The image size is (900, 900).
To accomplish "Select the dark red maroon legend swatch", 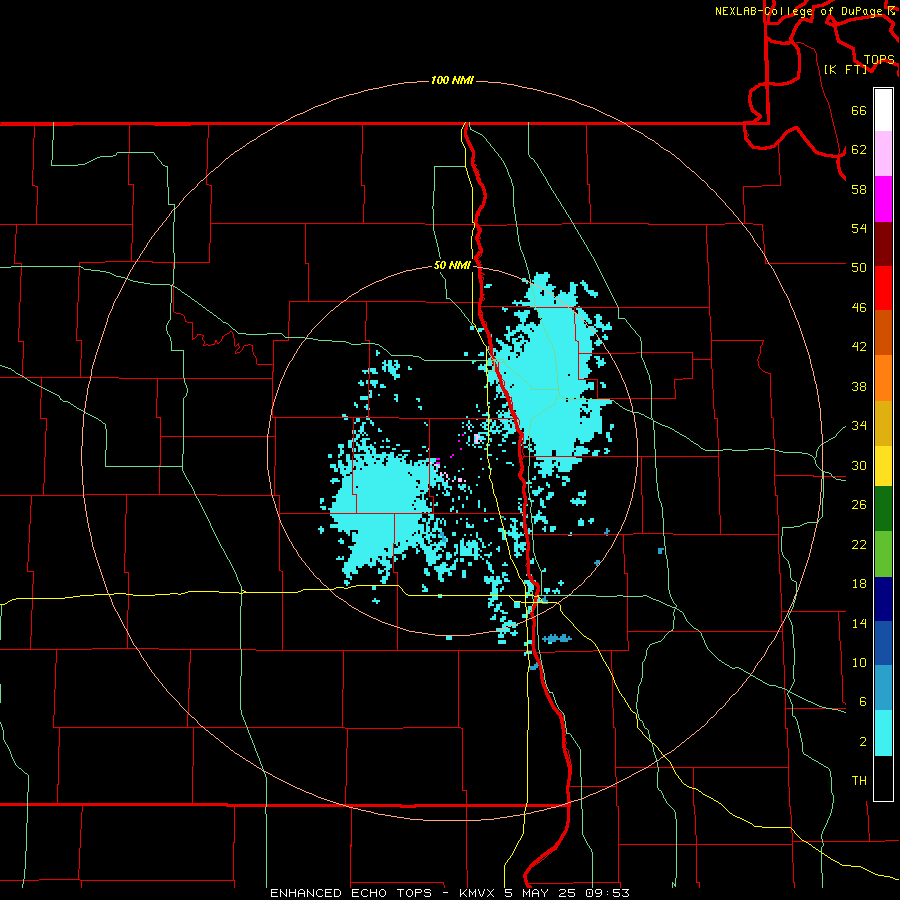I will coord(883,244).
